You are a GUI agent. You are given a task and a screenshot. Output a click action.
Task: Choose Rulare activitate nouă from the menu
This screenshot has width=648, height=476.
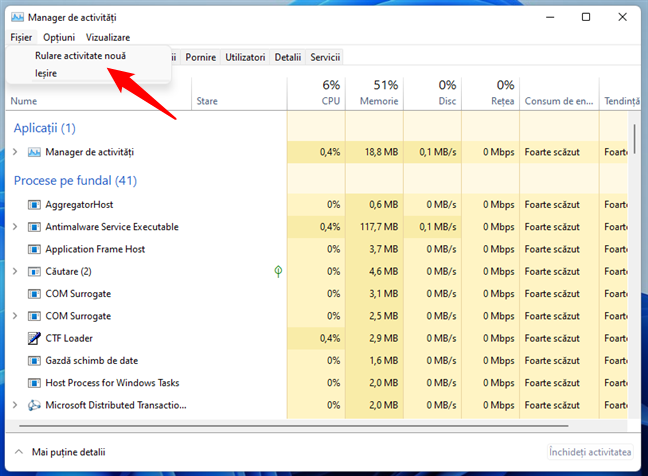81,56
